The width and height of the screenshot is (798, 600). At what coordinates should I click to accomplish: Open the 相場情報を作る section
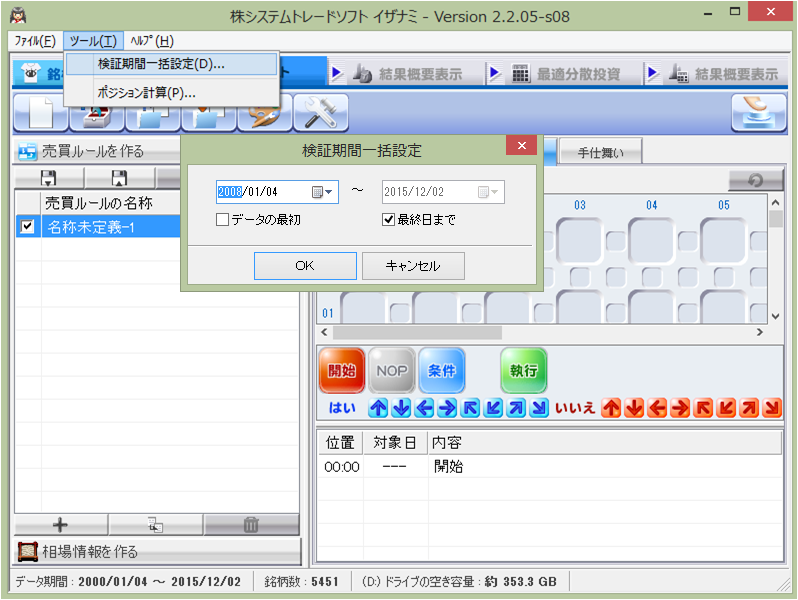pyautogui.click(x=158, y=552)
